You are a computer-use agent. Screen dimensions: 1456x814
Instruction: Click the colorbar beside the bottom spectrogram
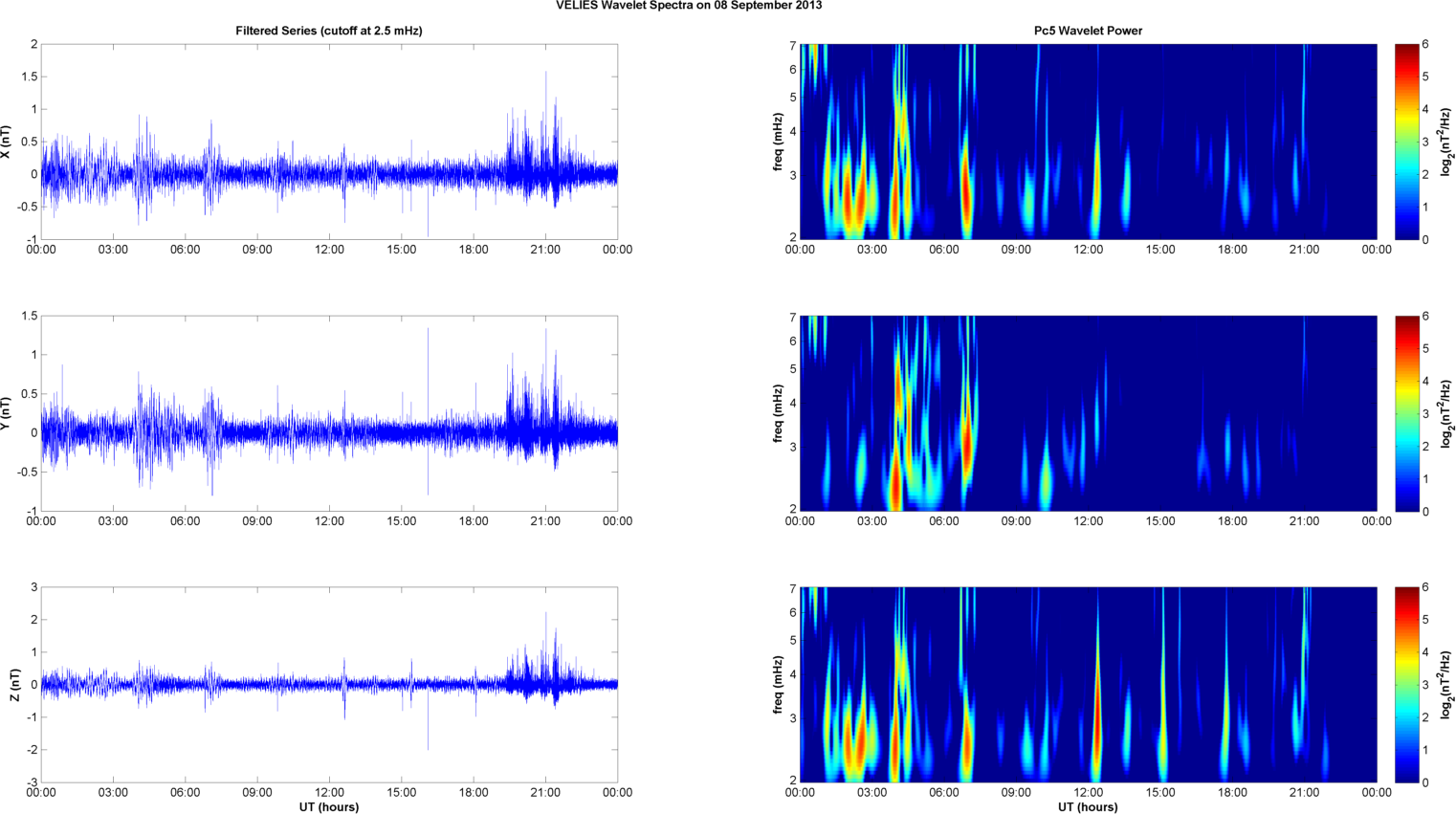pyautogui.click(x=1406, y=685)
